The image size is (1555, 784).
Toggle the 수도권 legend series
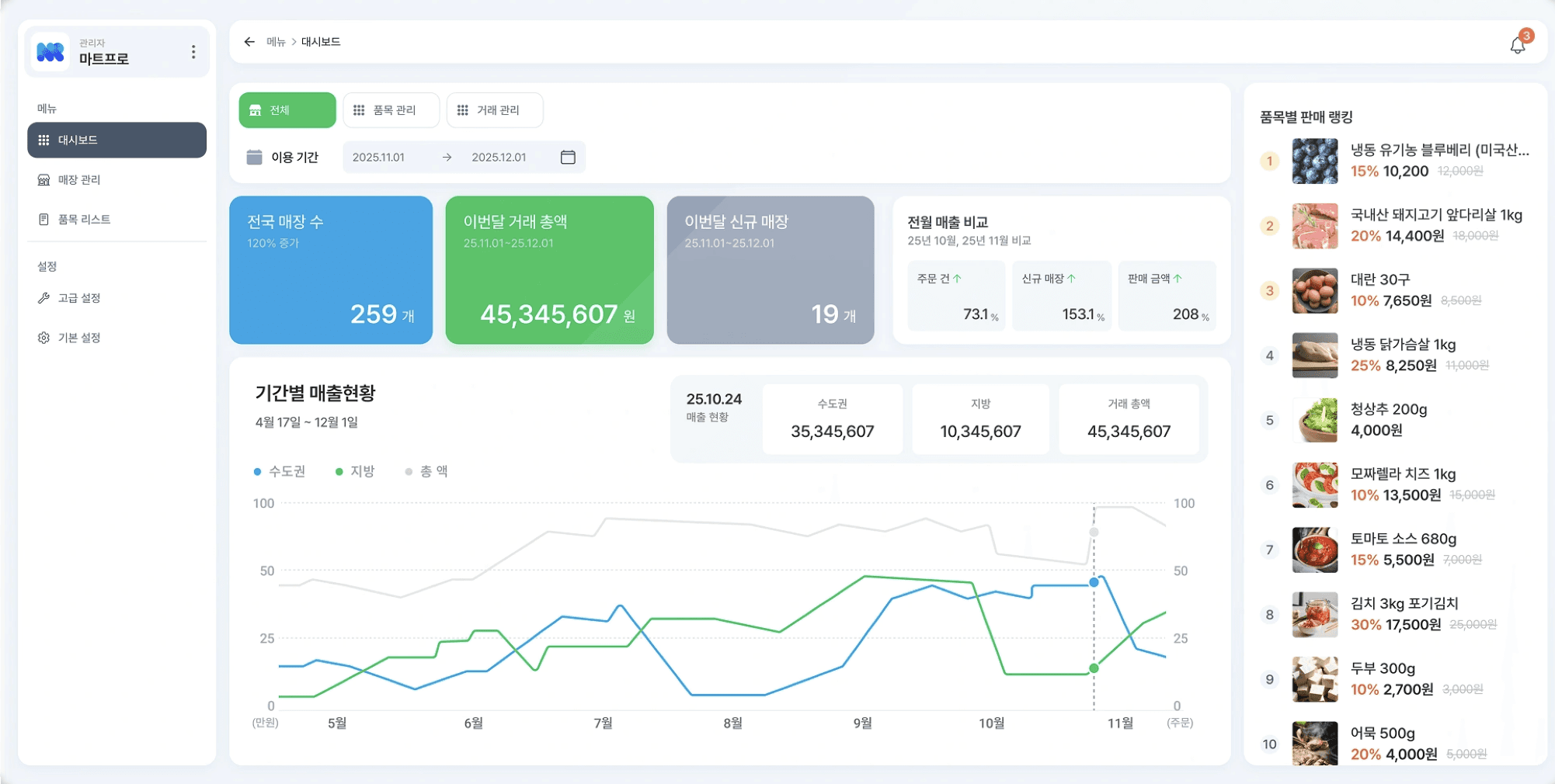click(x=280, y=471)
